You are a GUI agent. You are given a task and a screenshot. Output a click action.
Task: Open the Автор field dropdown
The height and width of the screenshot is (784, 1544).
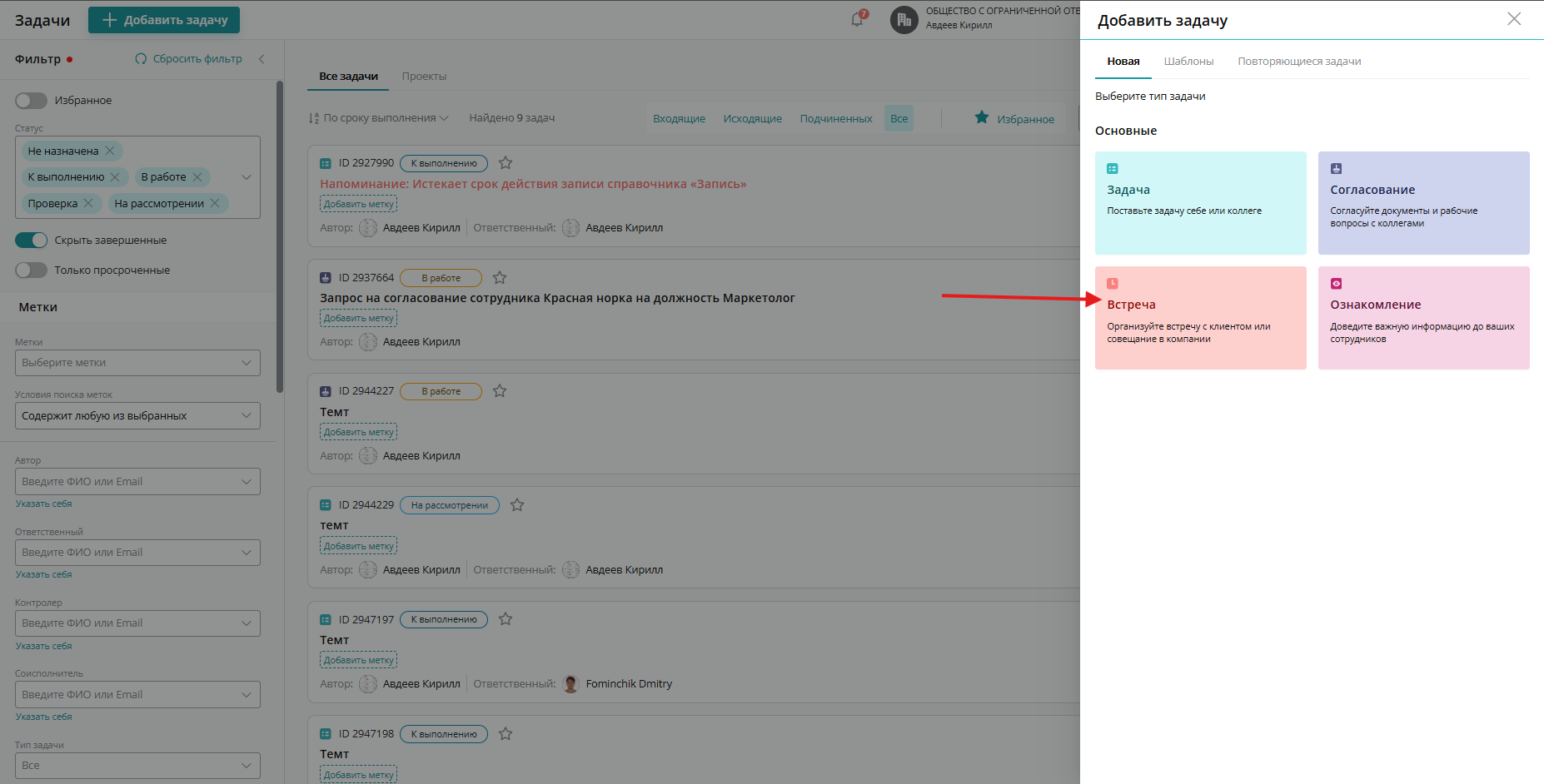pyautogui.click(x=137, y=482)
